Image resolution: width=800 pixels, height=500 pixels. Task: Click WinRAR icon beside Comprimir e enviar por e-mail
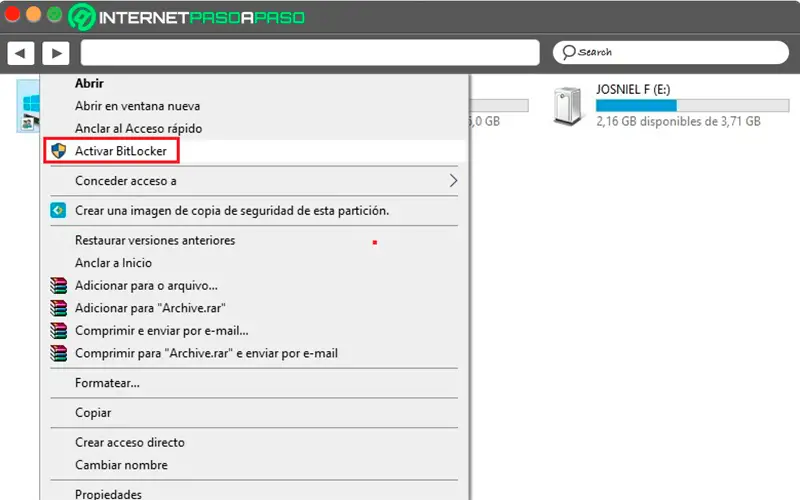[59, 330]
